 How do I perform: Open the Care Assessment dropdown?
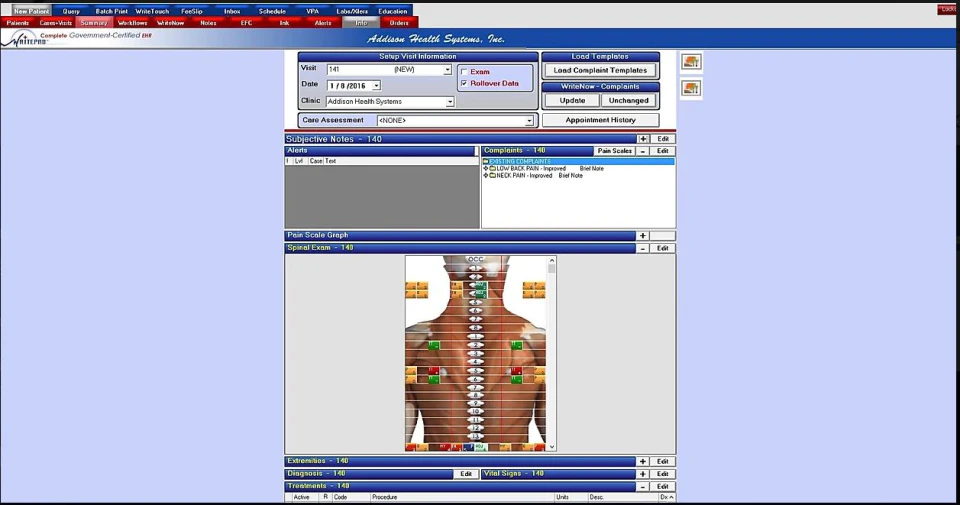click(529, 121)
